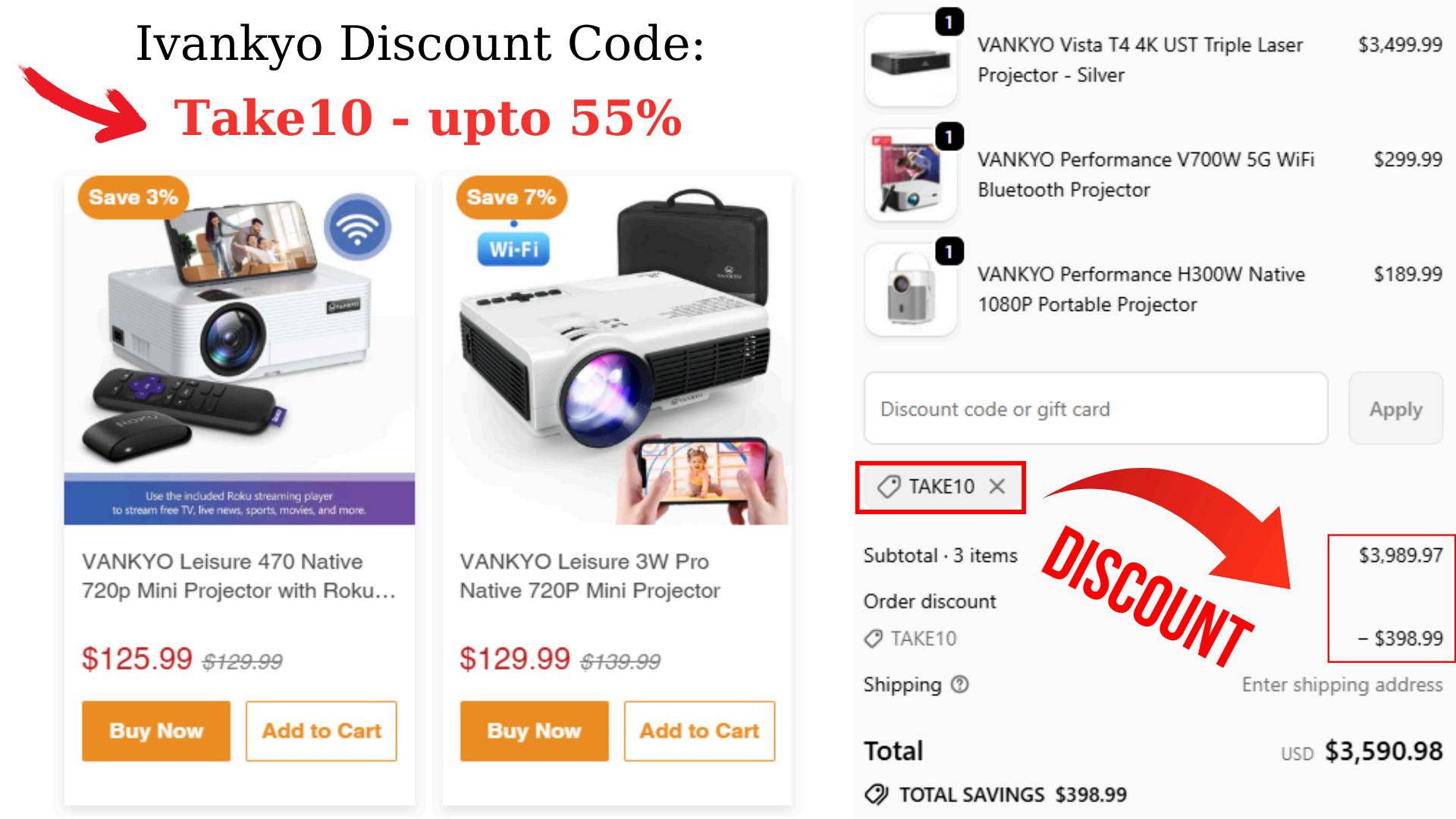This screenshot has width=1456, height=819.
Task: Click the tag icon in TAKE10 chip
Action: (x=888, y=487)
